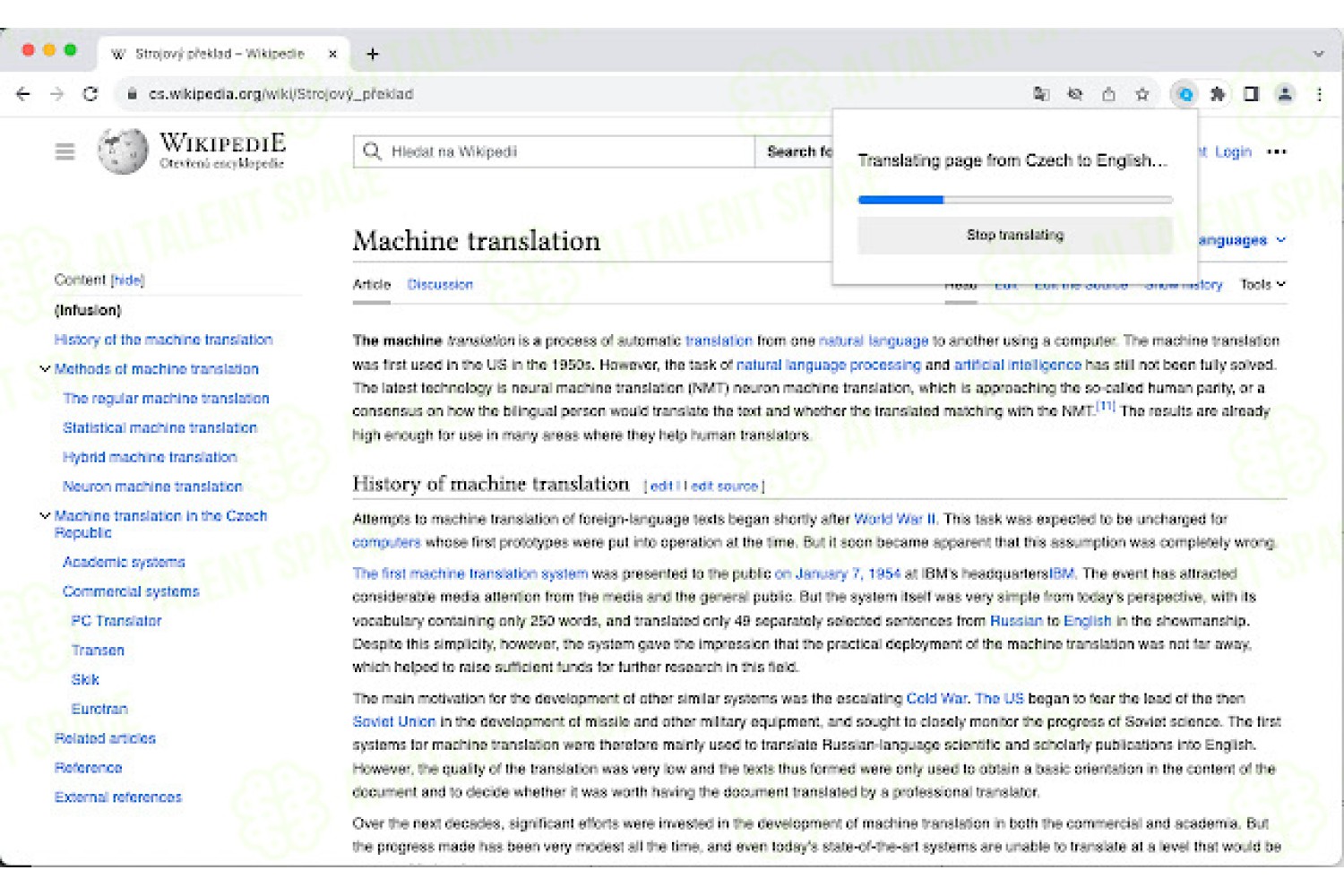Follow the natural language processing link
Image resolution: width=1344 pixels, height=896 pixels.
pyautogui.click(x=828, y=365)
